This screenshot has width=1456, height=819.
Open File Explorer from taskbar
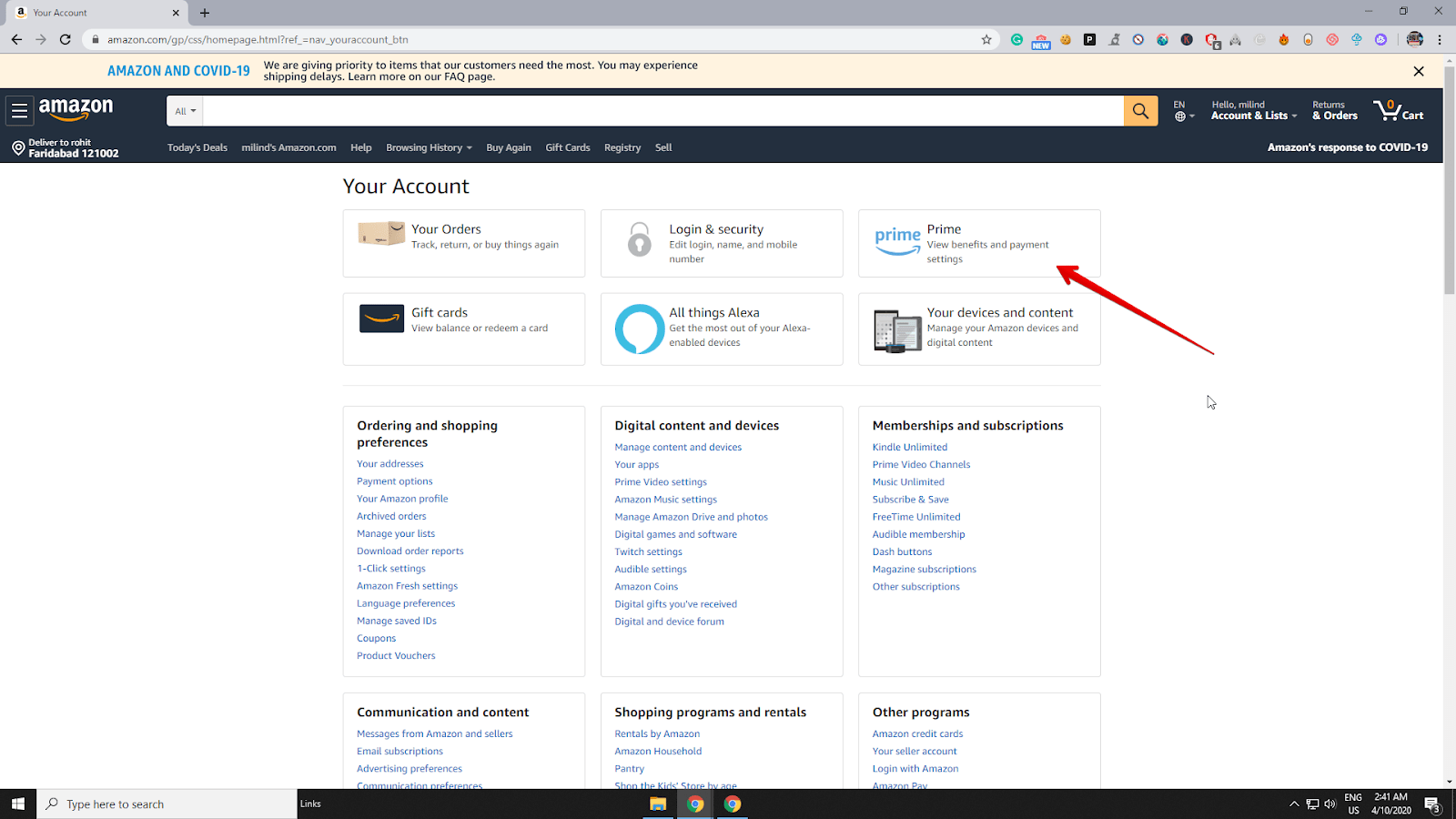(x=658, y=804)
